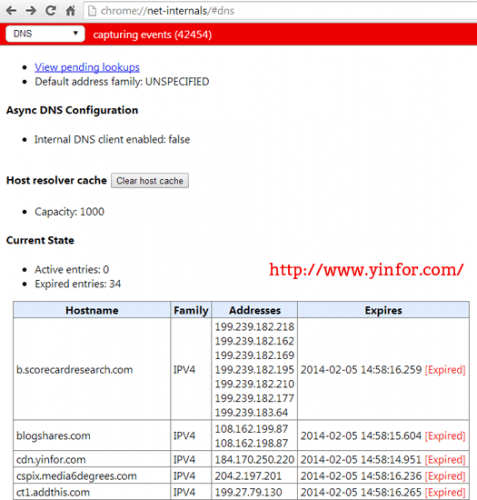The image size is (477, 500).
Task: Focus the chrome://net-internals address bar
Action: pos(280,11)
